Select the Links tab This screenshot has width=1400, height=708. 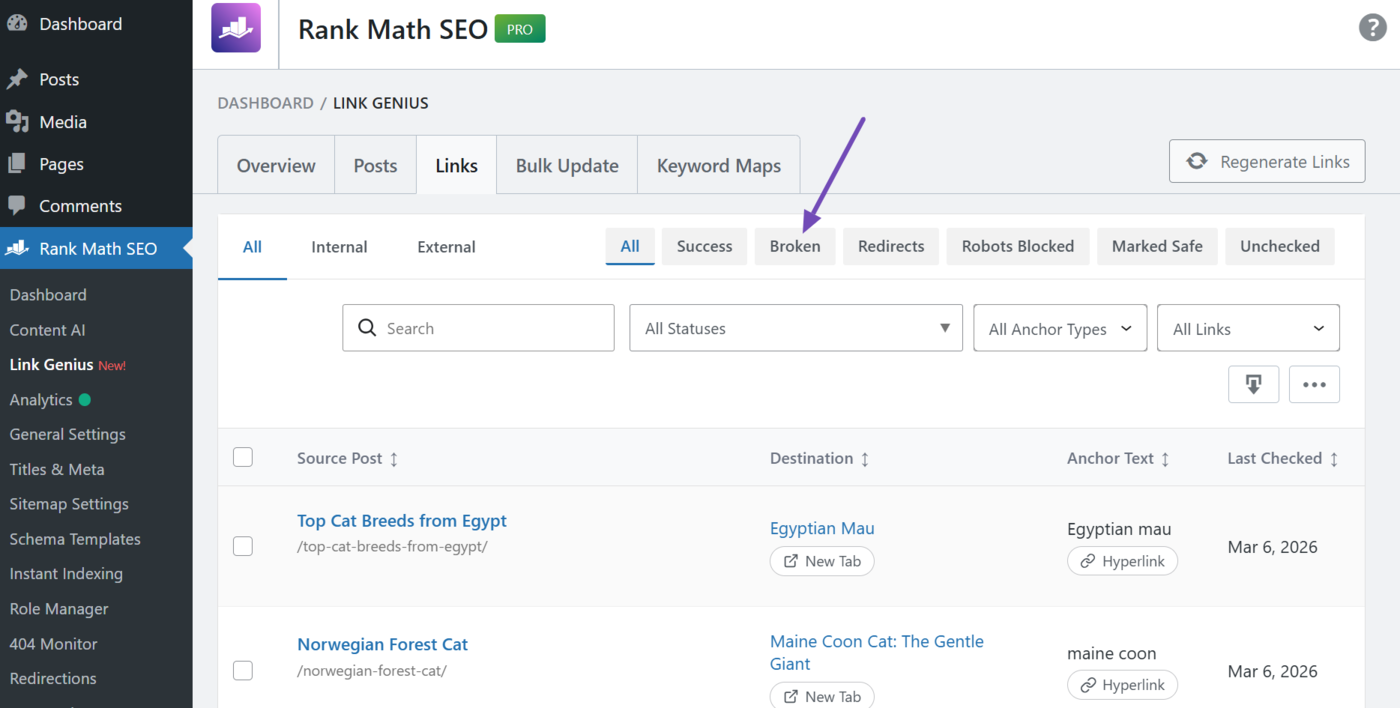(x=456, y=165)
